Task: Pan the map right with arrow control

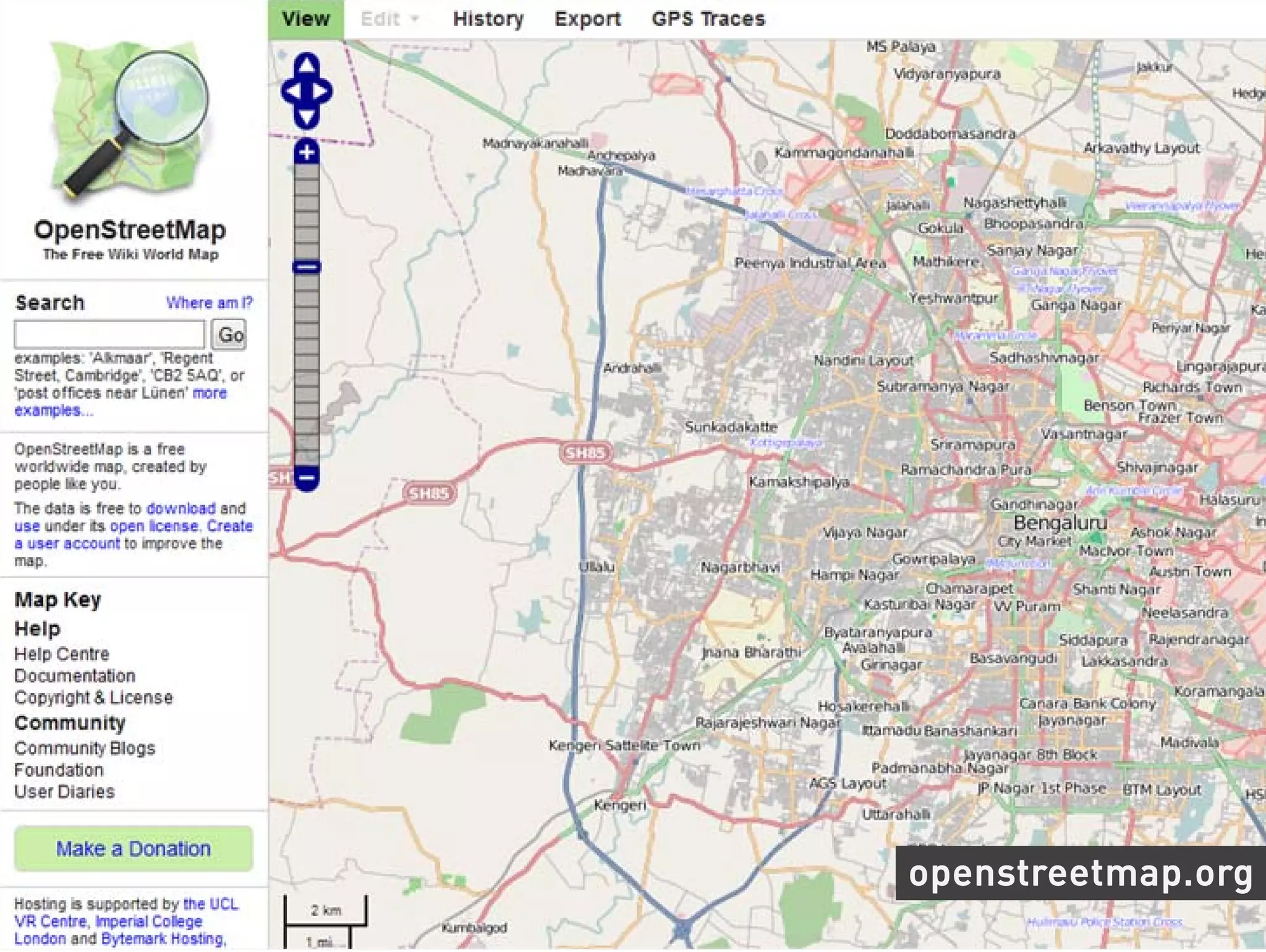Action: pos(322,91)
